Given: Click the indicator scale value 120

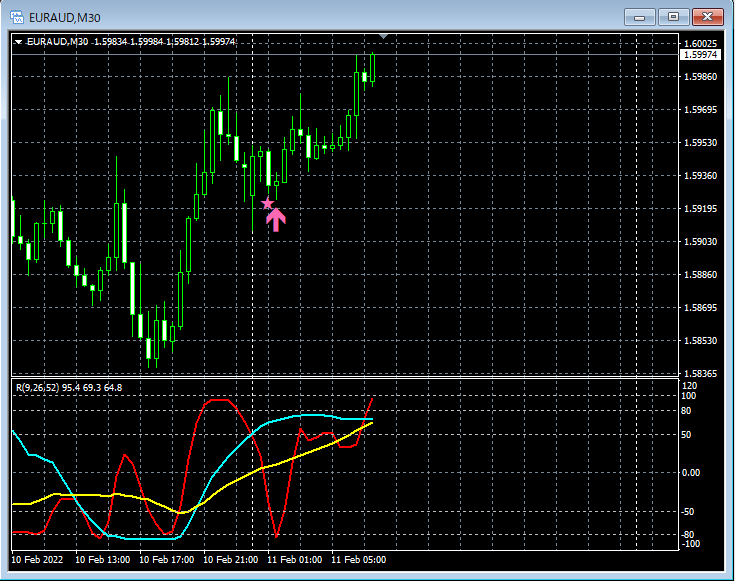Looking at the screenshot, I should (690, 386).
